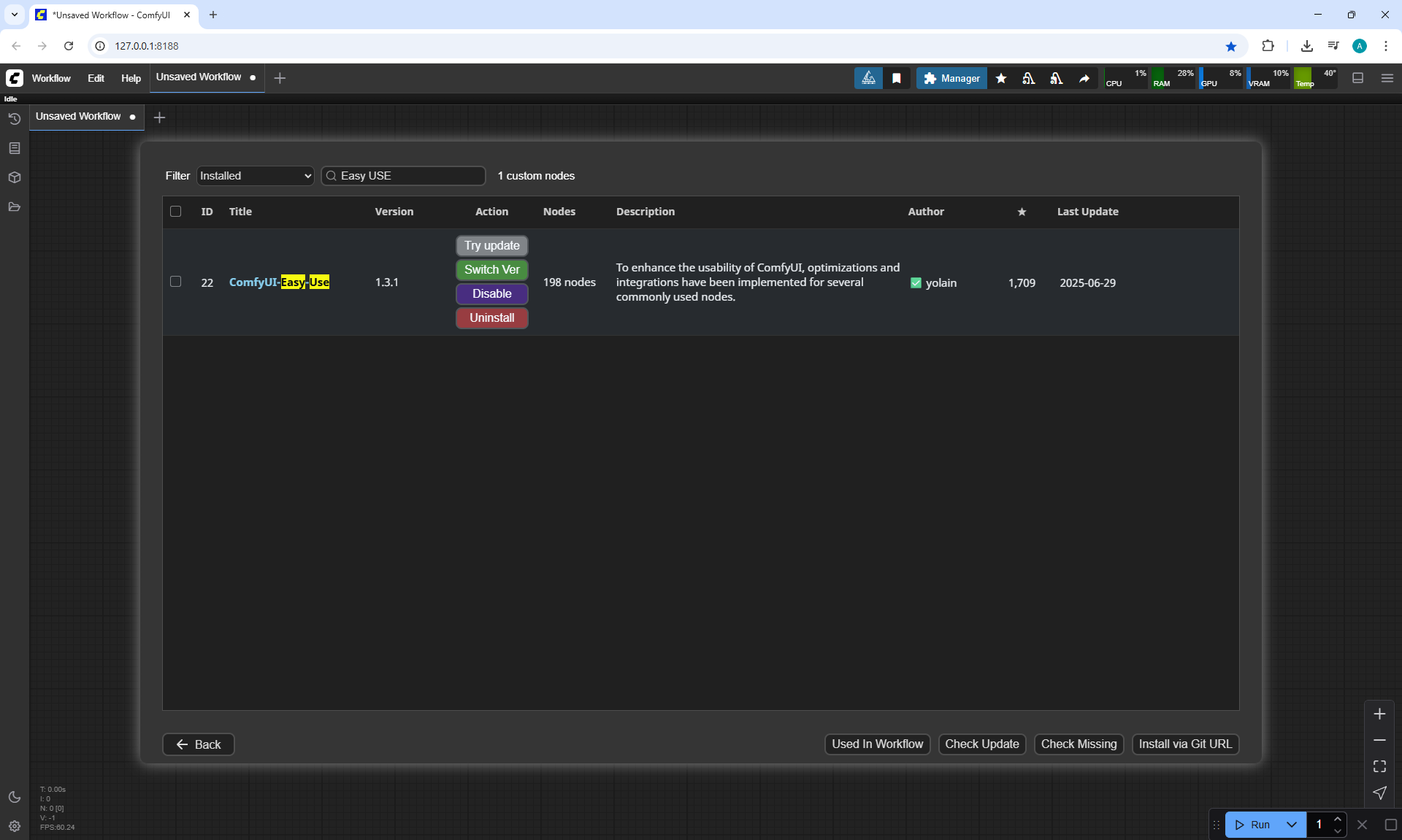This screenshot has width=1402, height=840.
Task: Toggle the bottom panel icon in top bar
Action: pyautogui.click(x=1357, y=78)
